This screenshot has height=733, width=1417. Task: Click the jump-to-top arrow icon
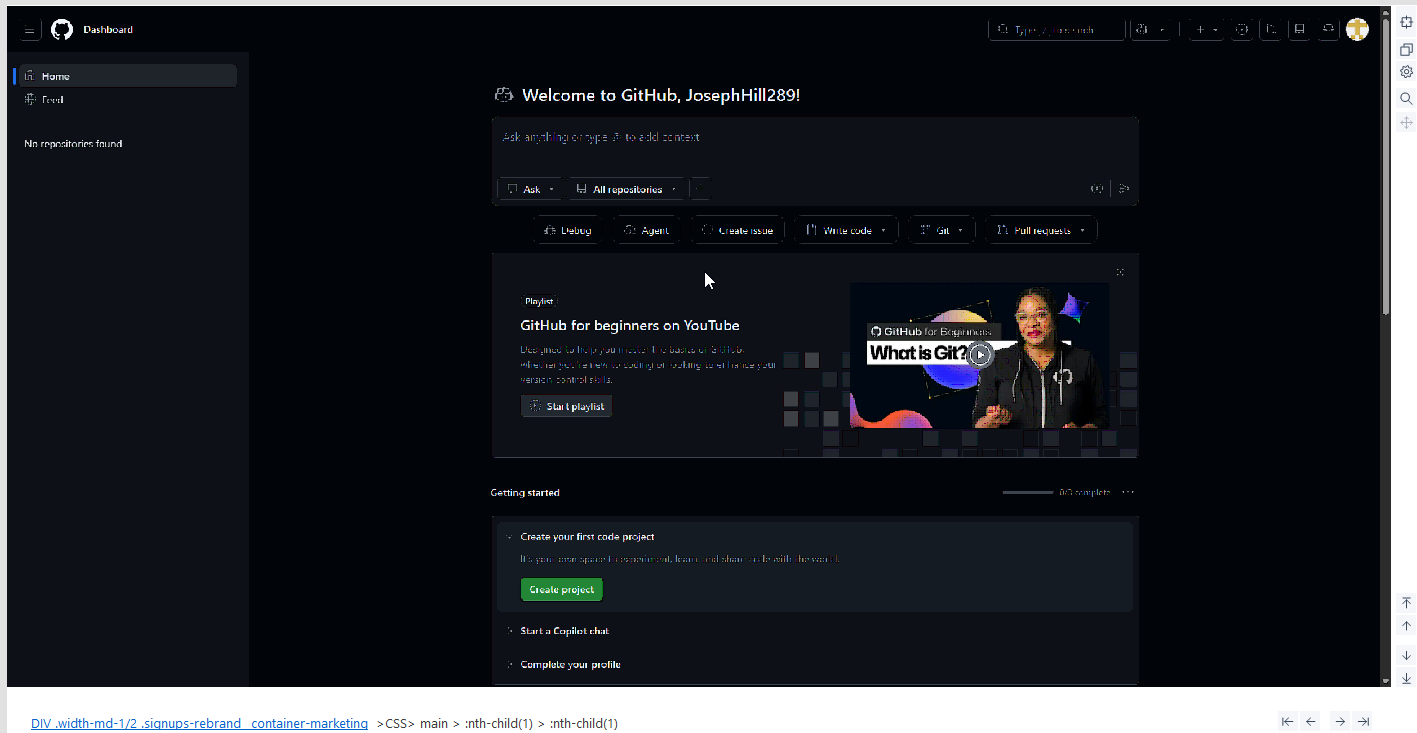(1406, 603)
